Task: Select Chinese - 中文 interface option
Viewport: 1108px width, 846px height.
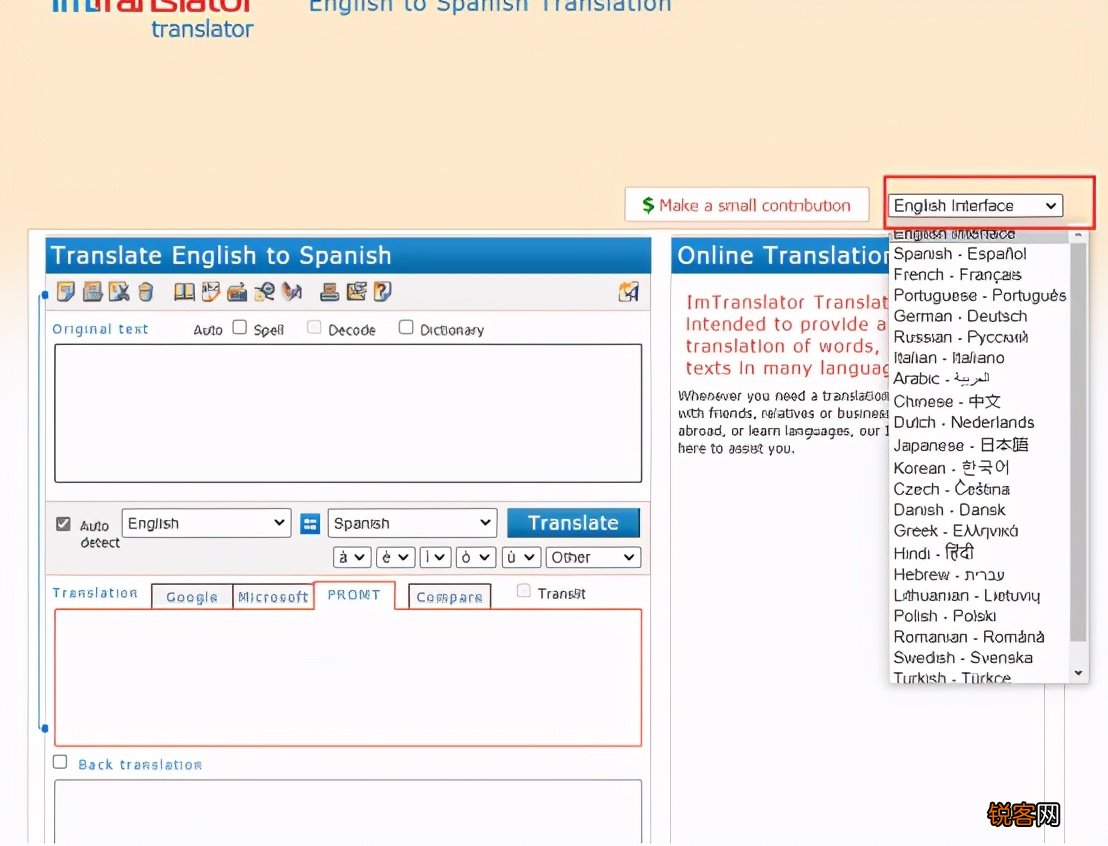Action: pyautogui.click(x=979, y=401)
